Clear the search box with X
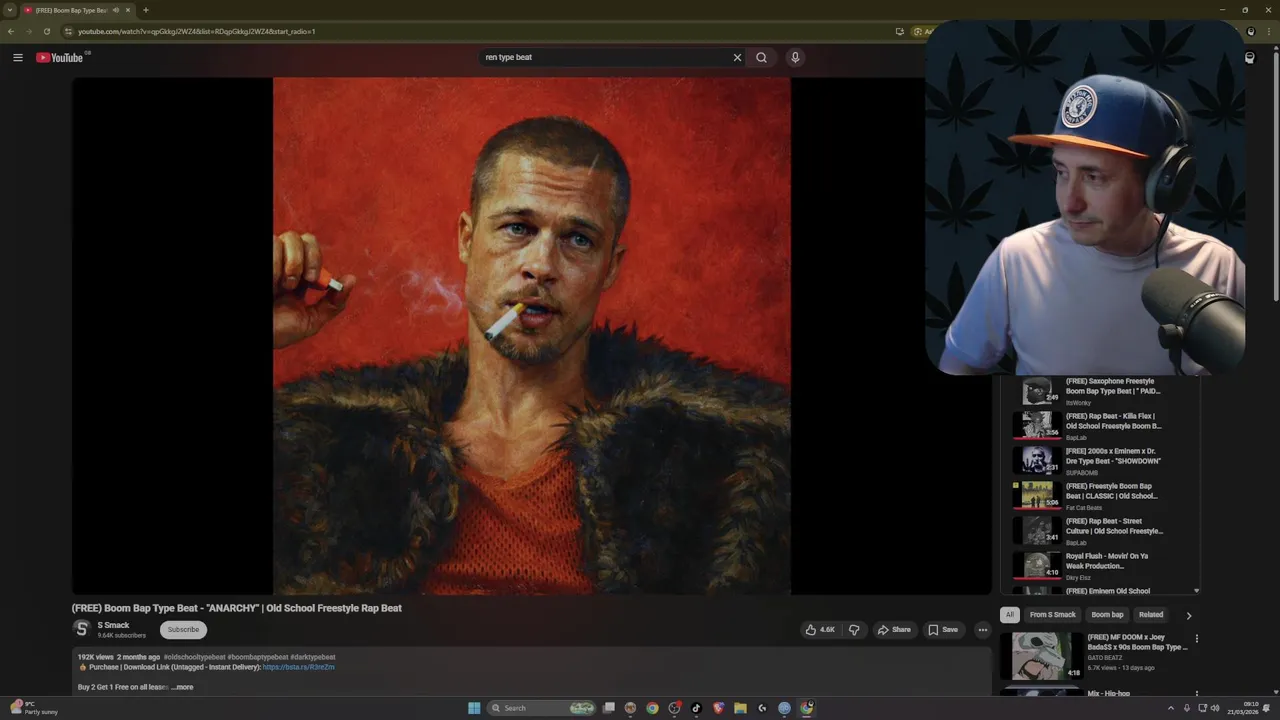The width and height of the screenshot is (1280, 720). point(737,57)
